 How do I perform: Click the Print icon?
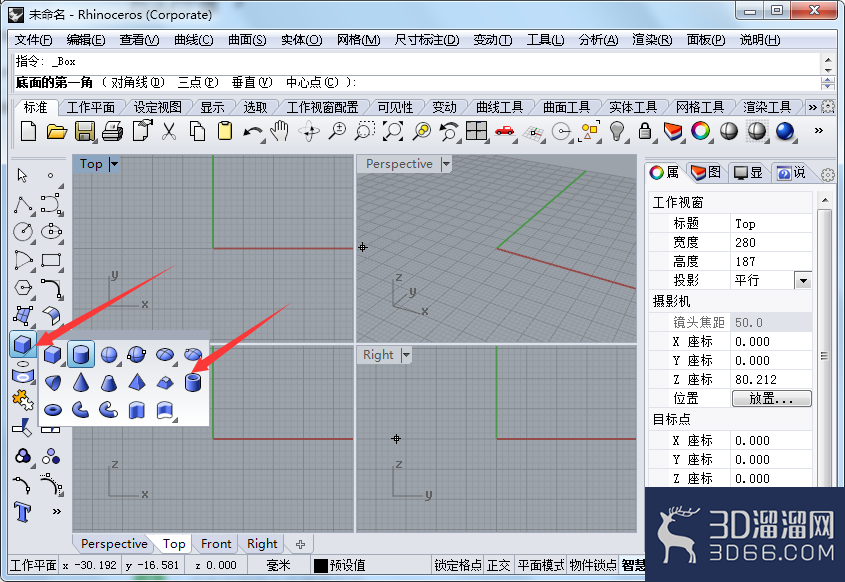pos(113,131)
